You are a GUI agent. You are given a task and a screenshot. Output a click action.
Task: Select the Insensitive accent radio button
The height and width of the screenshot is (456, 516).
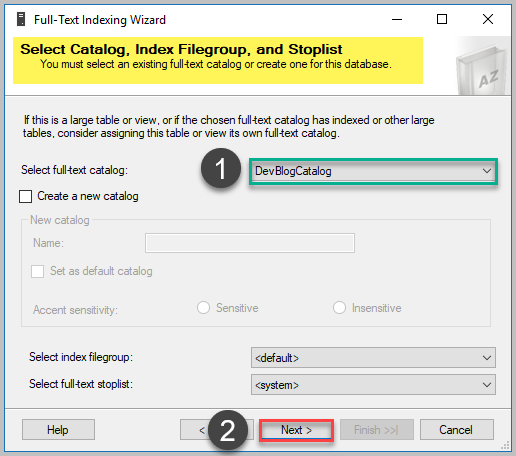coord(339,308)
